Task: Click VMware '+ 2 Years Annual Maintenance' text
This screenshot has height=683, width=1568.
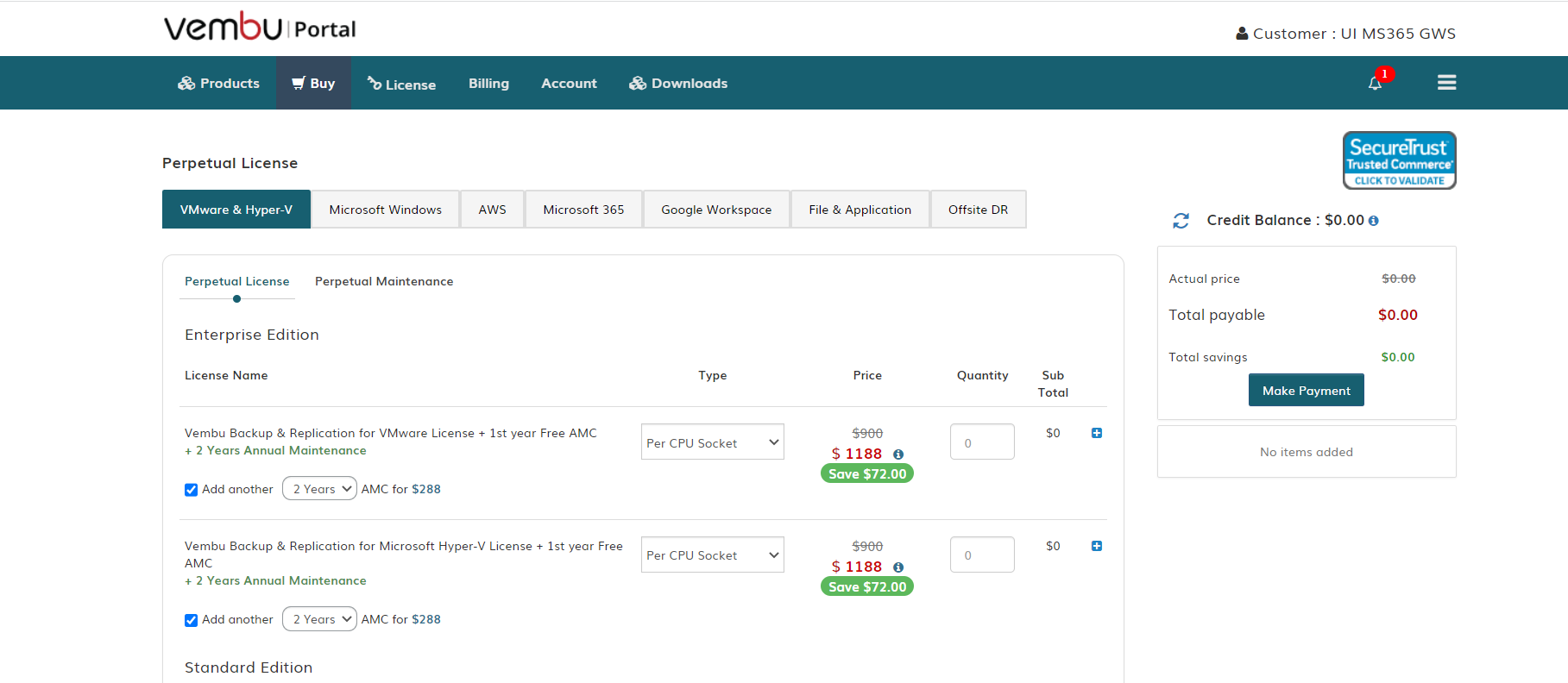Action: [275, 451]
